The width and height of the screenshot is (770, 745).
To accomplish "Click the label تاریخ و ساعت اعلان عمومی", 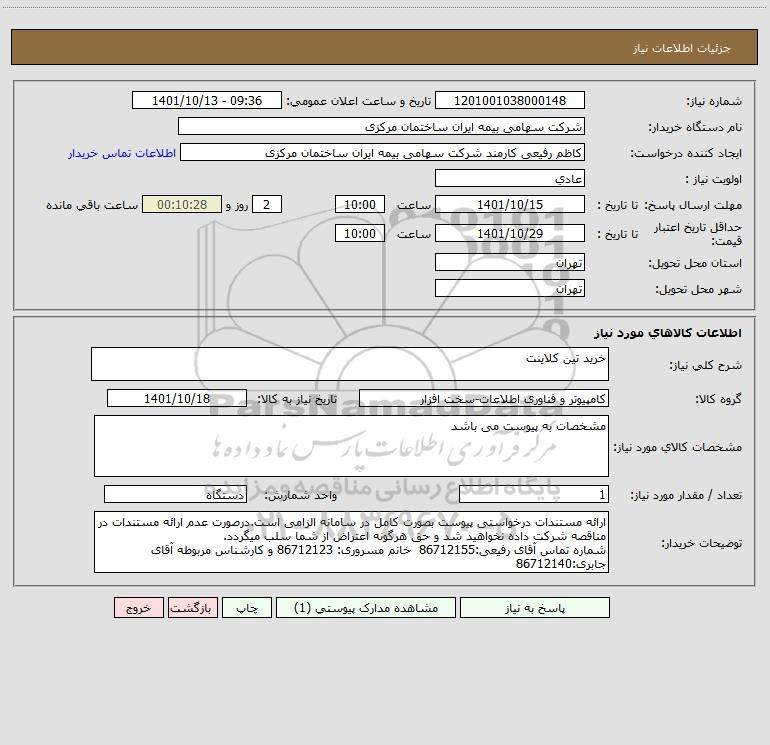I will [359, 101].
